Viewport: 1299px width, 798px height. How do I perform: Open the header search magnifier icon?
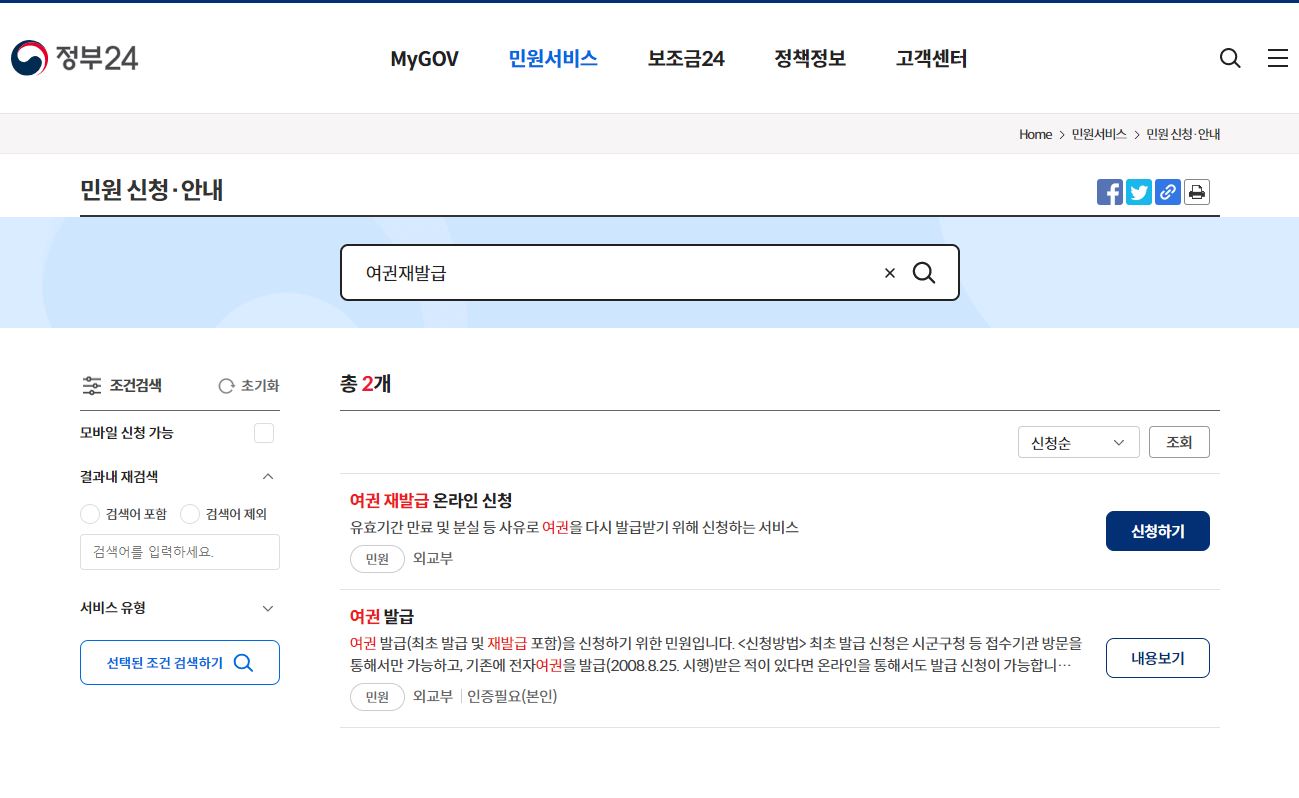[x=1229, y=59]
